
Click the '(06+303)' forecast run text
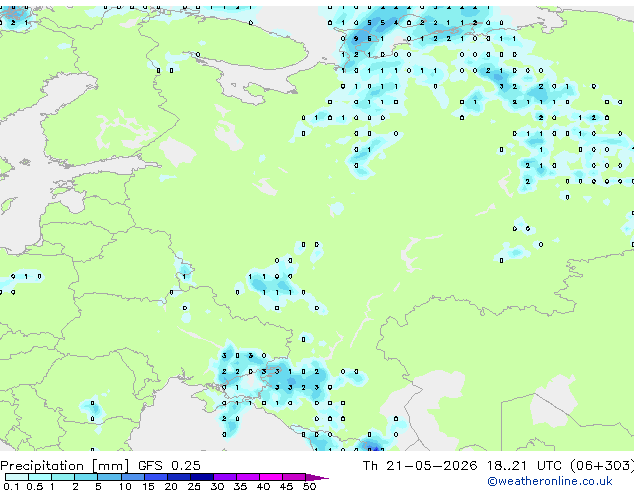[x=602, y=466]
